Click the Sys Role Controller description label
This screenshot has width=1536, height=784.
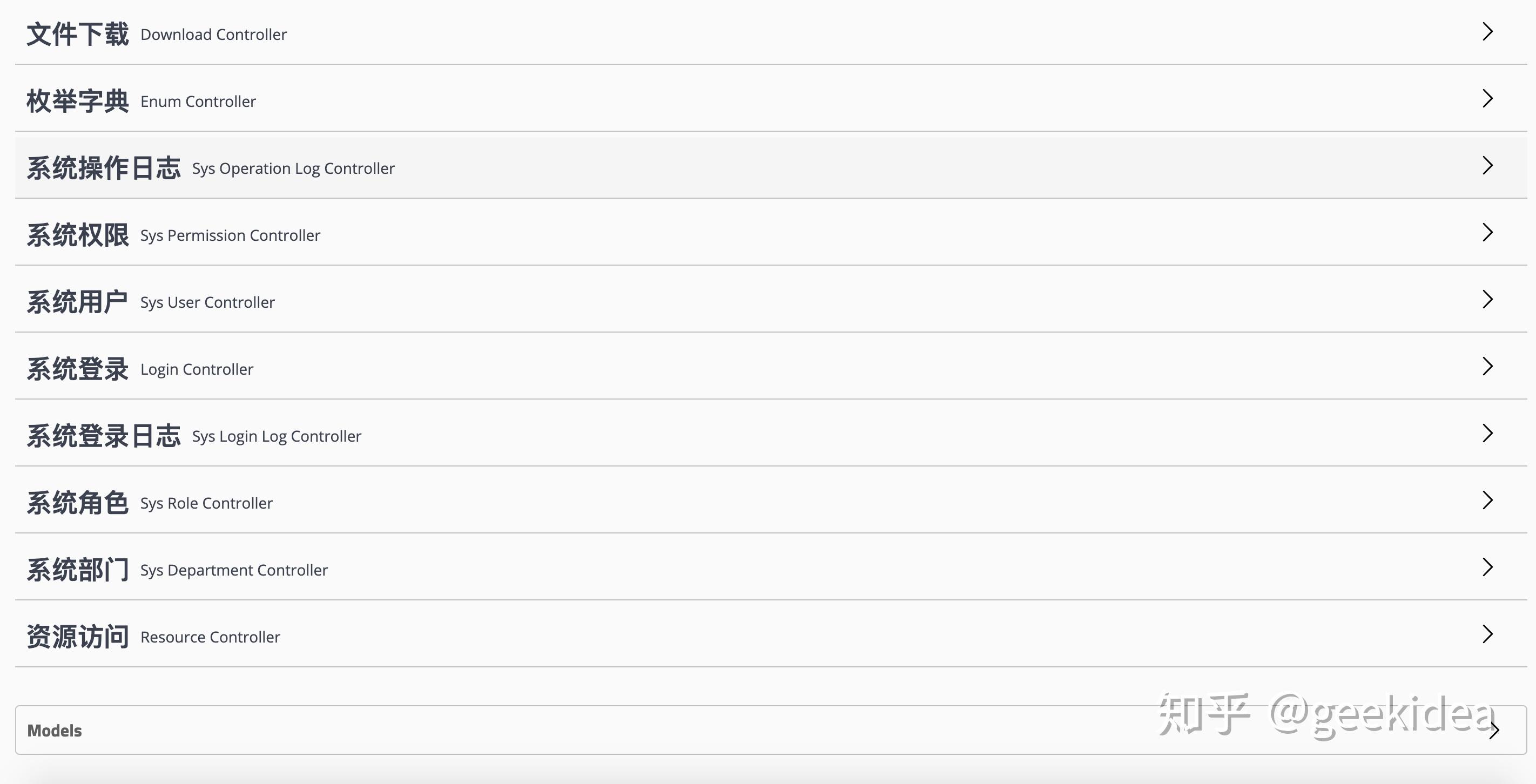point(206,503)
